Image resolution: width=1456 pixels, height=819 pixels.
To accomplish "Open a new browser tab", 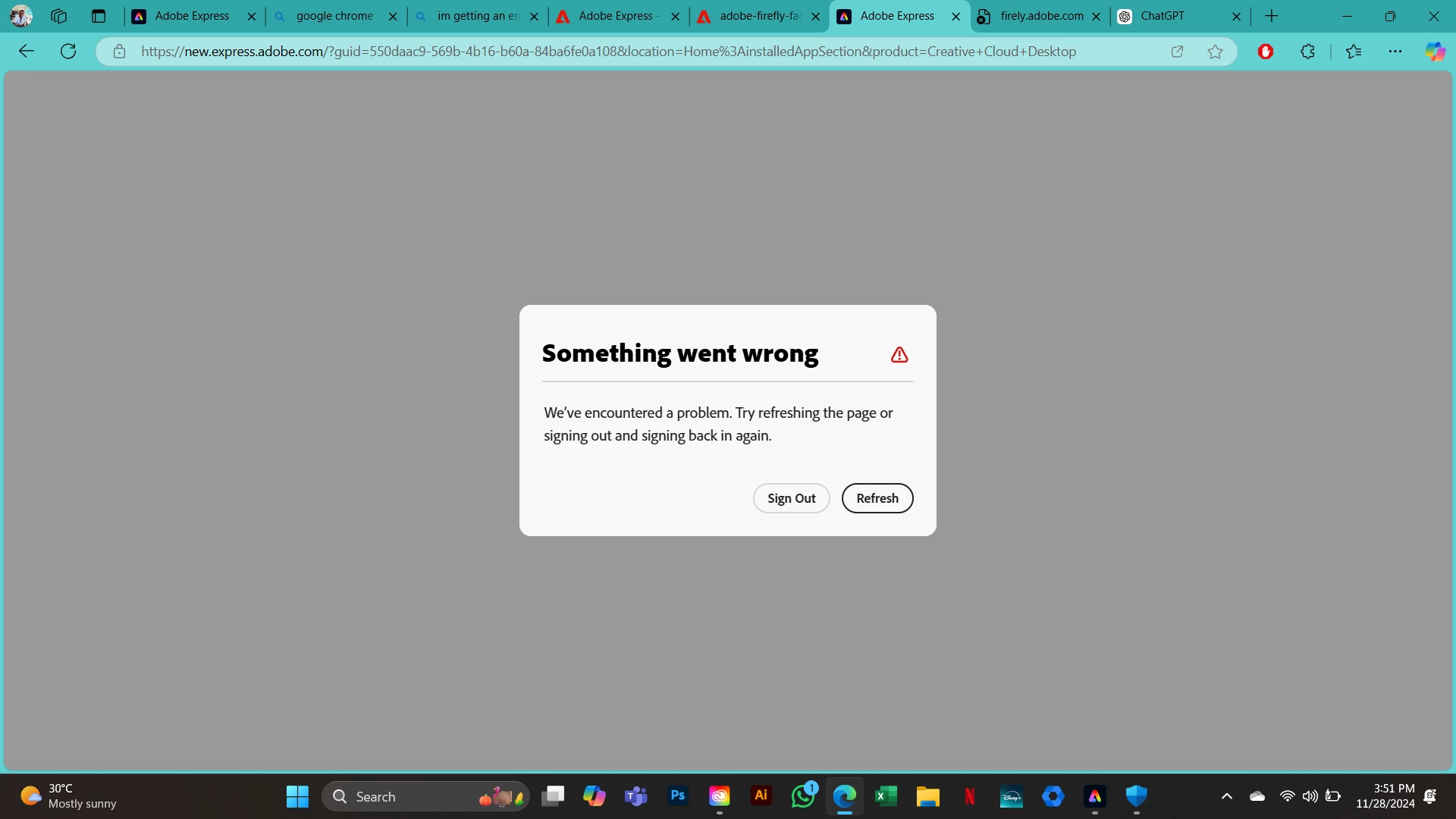I will (1272, 16).
